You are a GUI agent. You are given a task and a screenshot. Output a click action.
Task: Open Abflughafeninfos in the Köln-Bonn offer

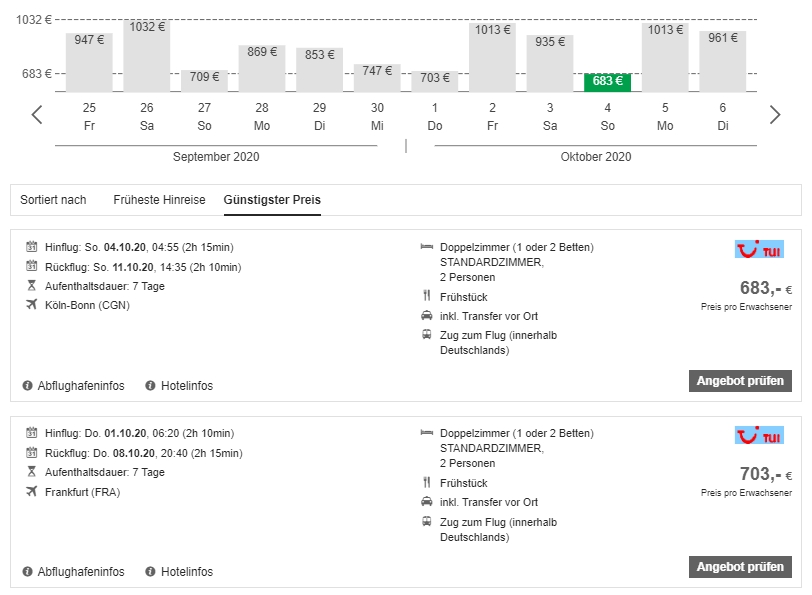click(x=81, y=386)
